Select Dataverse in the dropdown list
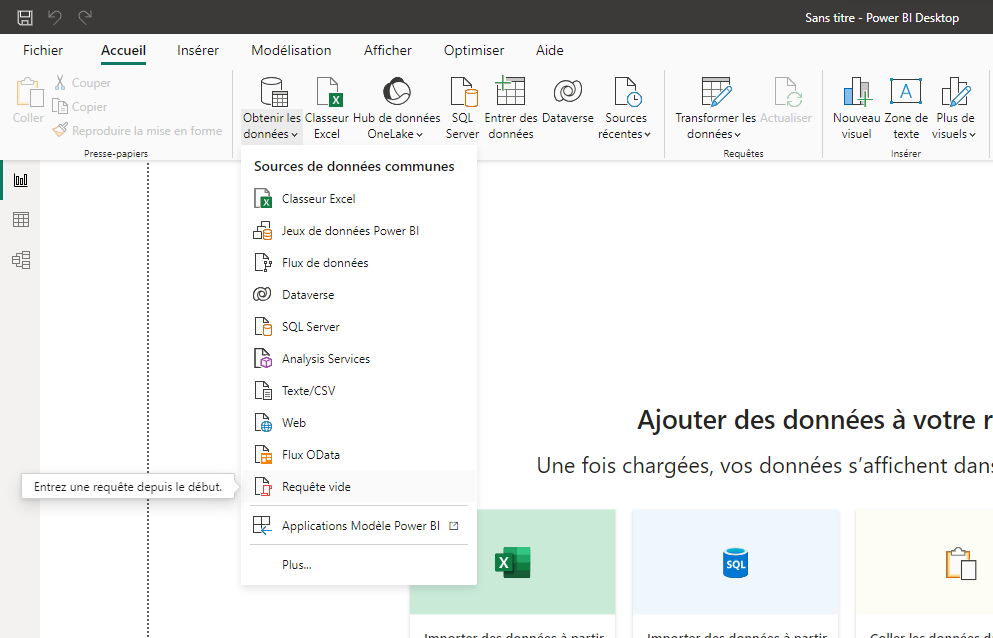The image size is (993, 638). (x=359, y=295)
